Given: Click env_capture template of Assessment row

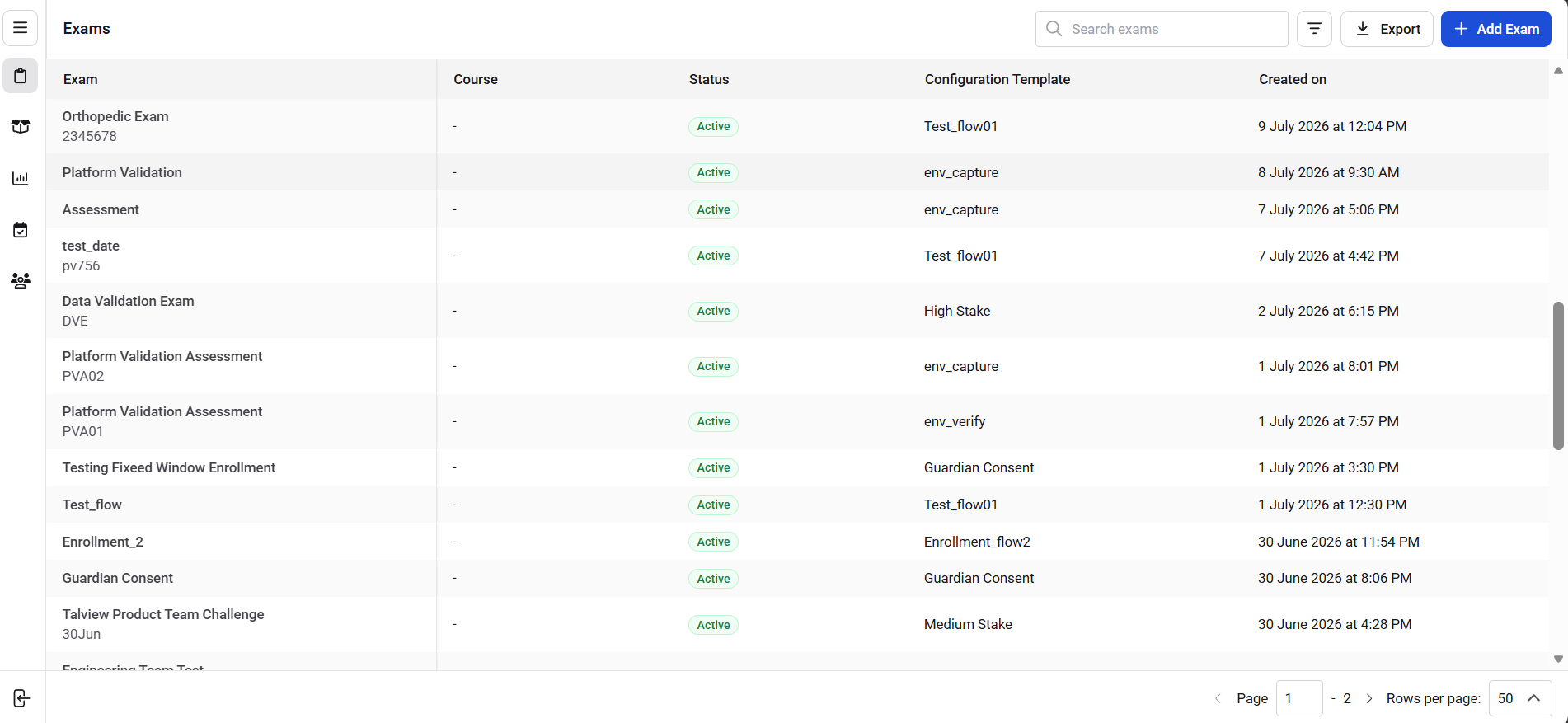Looking at the screenshot, I should pos(961,209).
